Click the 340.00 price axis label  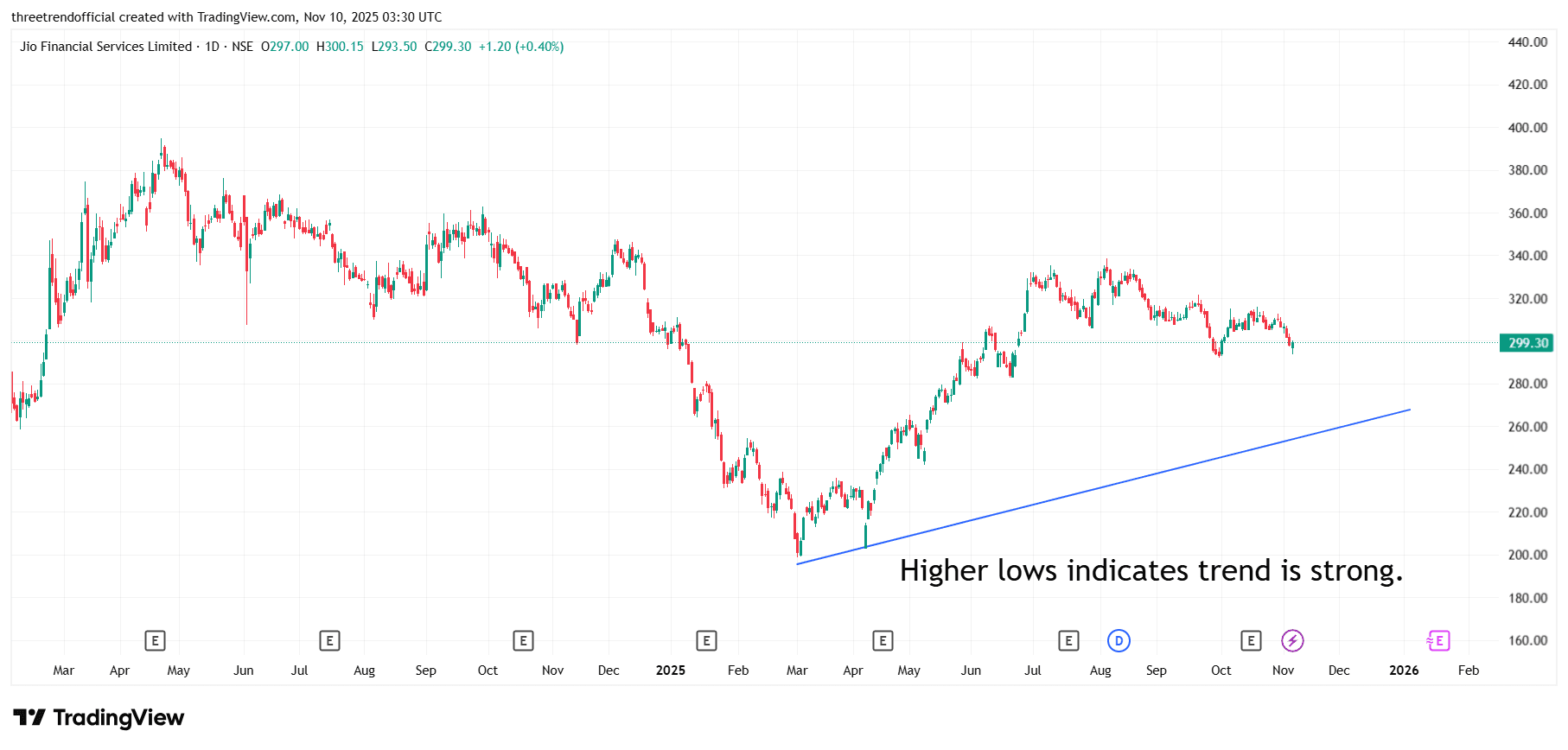(1527, 256)
